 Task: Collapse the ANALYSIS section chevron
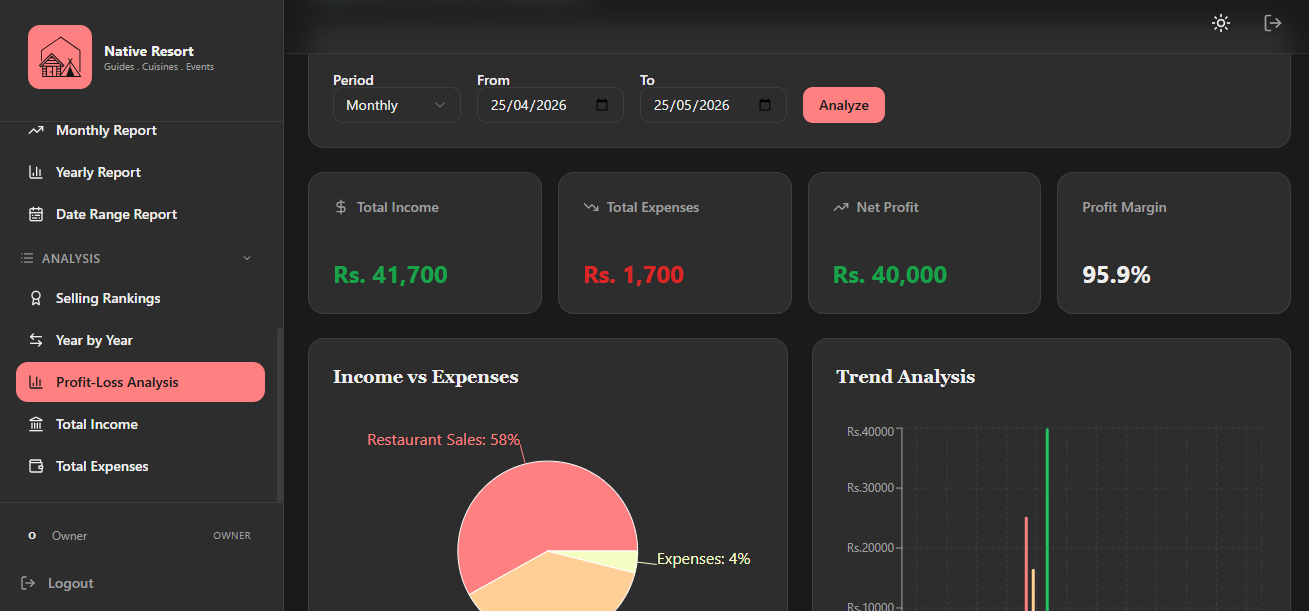[247, 258]
